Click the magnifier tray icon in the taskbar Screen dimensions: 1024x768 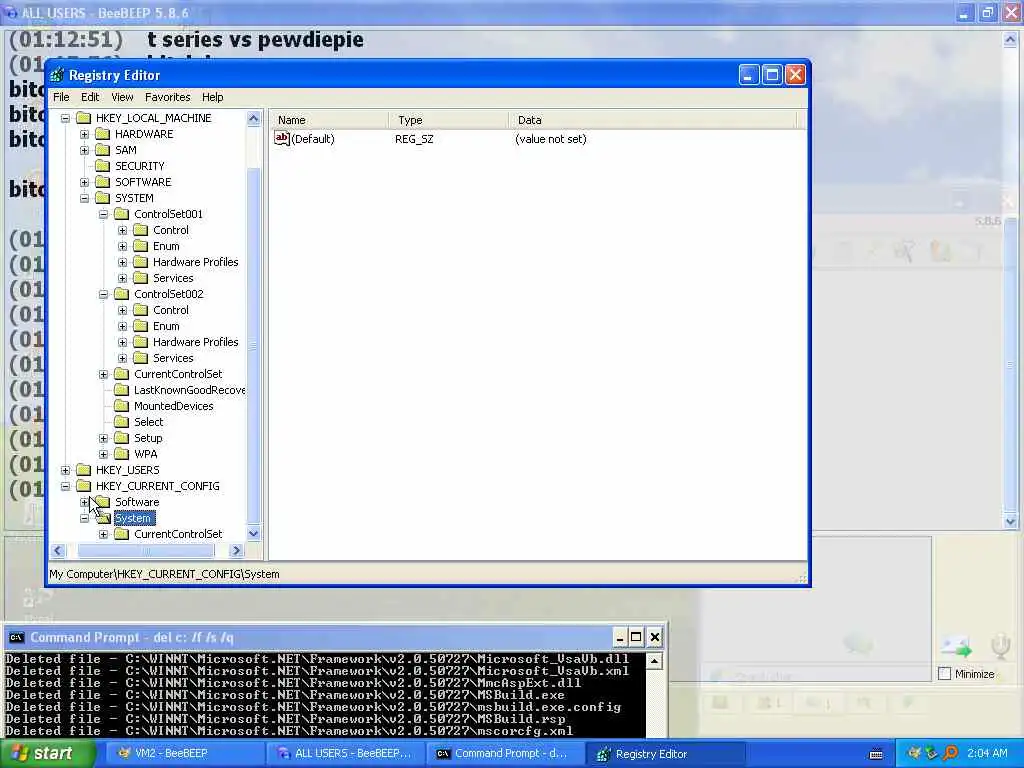tap(950, 753)
